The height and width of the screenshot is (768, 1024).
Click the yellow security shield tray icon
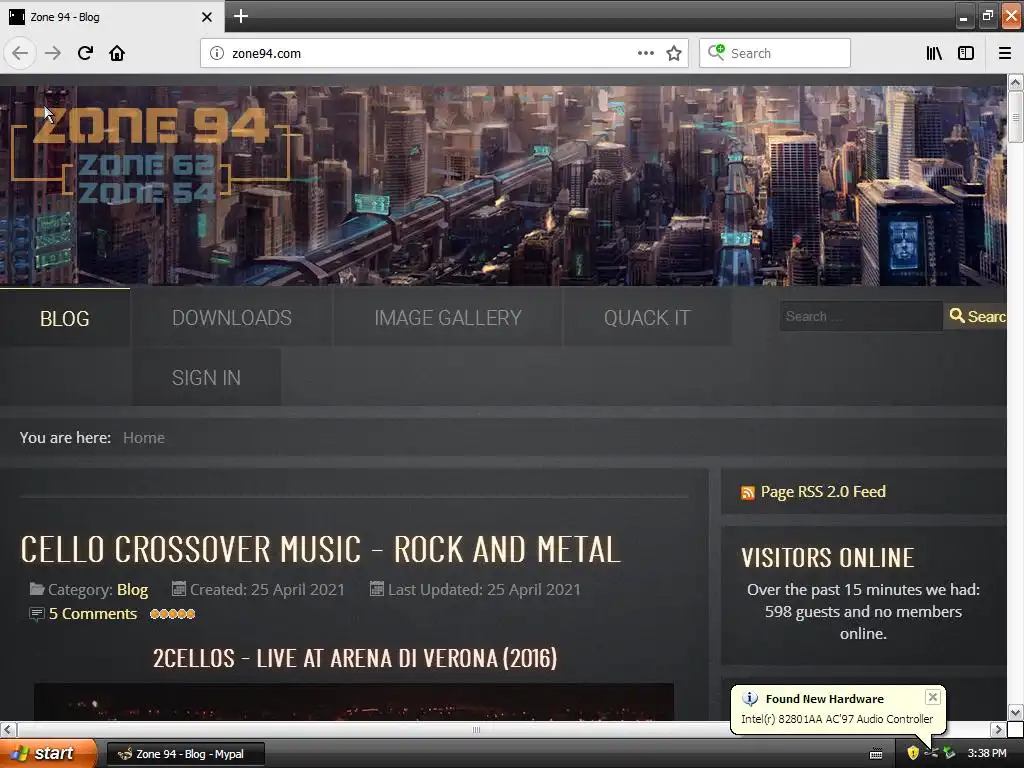[x=913, y=754]
